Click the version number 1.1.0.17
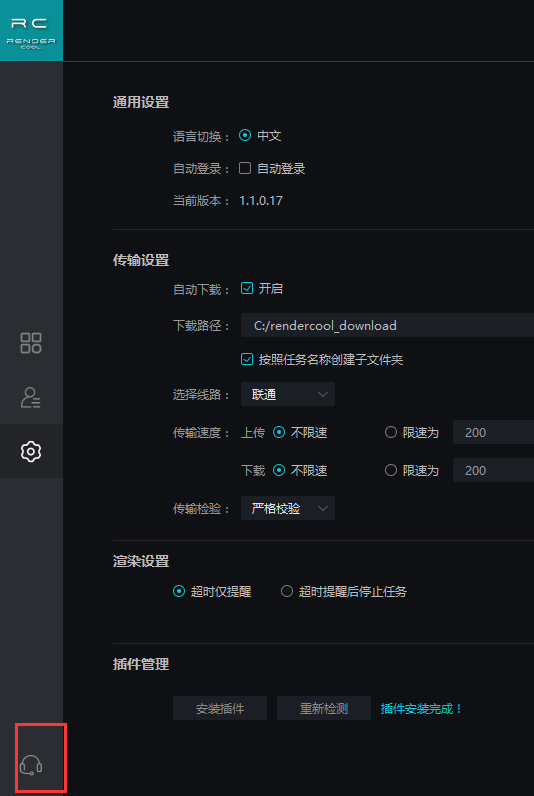This screenshot has height=796, width=534. tap(261, 201)
